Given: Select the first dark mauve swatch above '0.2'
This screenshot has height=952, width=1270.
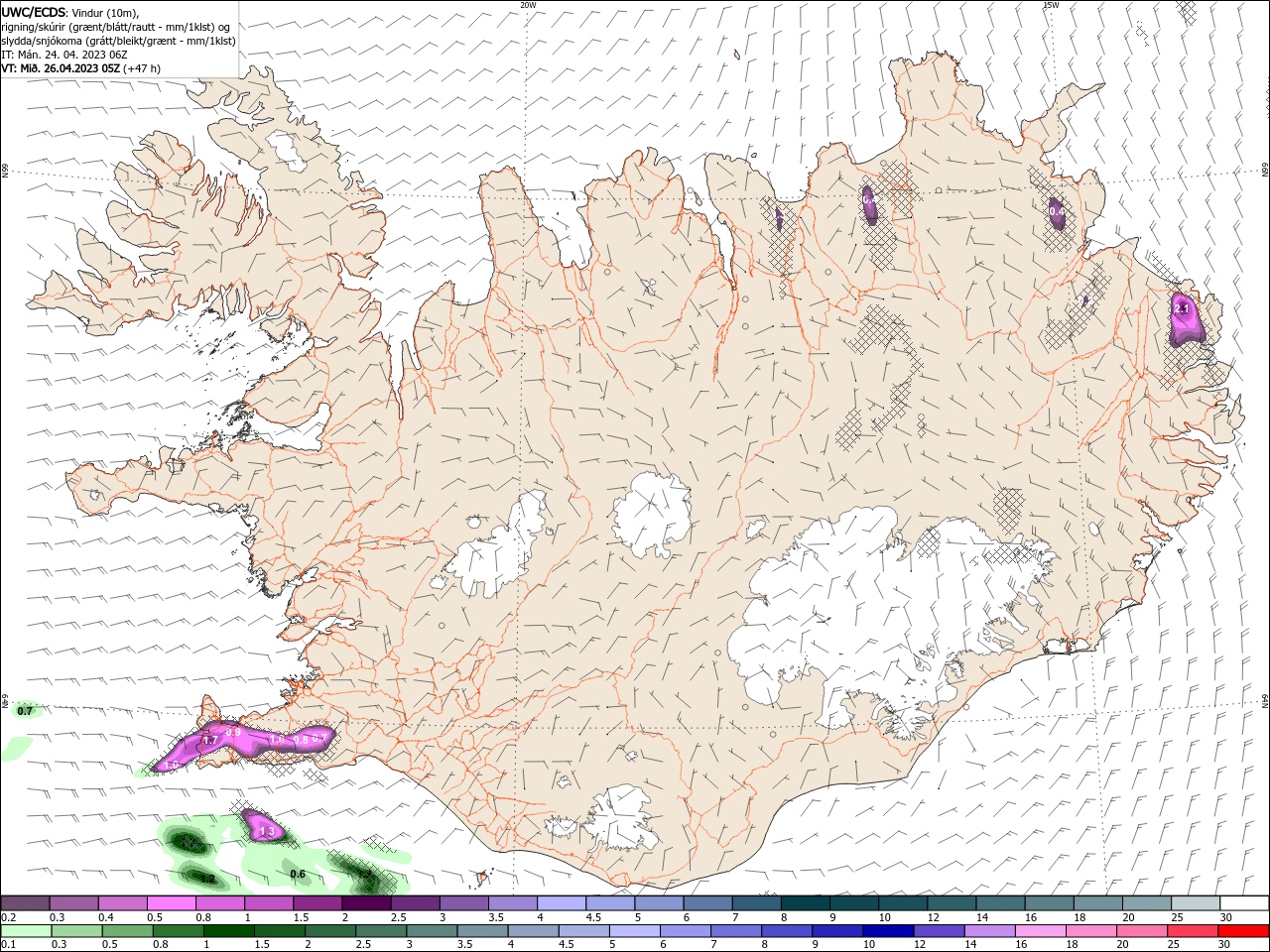Looking at the screenshot, I should [25, 903].
